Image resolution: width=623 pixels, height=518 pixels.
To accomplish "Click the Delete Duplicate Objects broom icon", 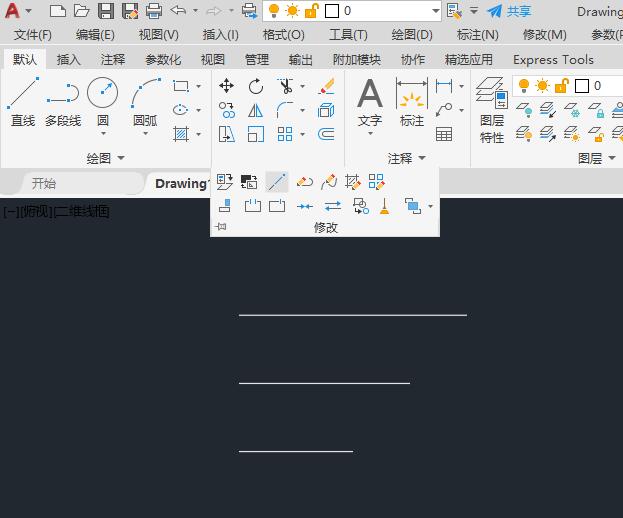I will pyautogui.click(x=385, y=206).
